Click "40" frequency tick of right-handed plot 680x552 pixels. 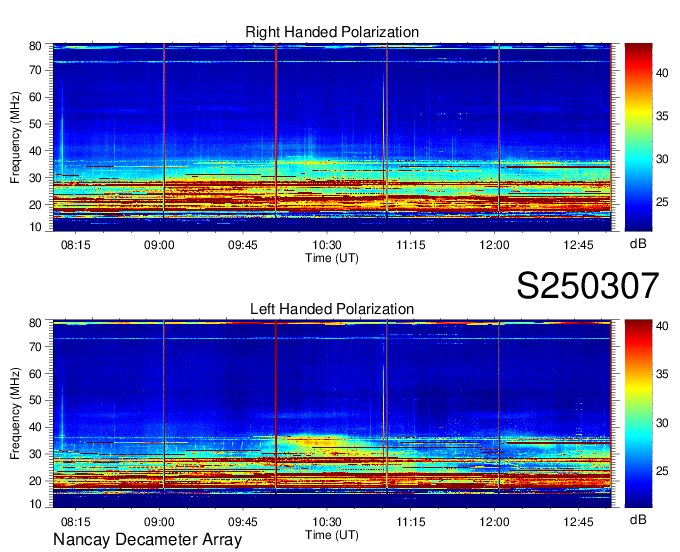point(35,151)
